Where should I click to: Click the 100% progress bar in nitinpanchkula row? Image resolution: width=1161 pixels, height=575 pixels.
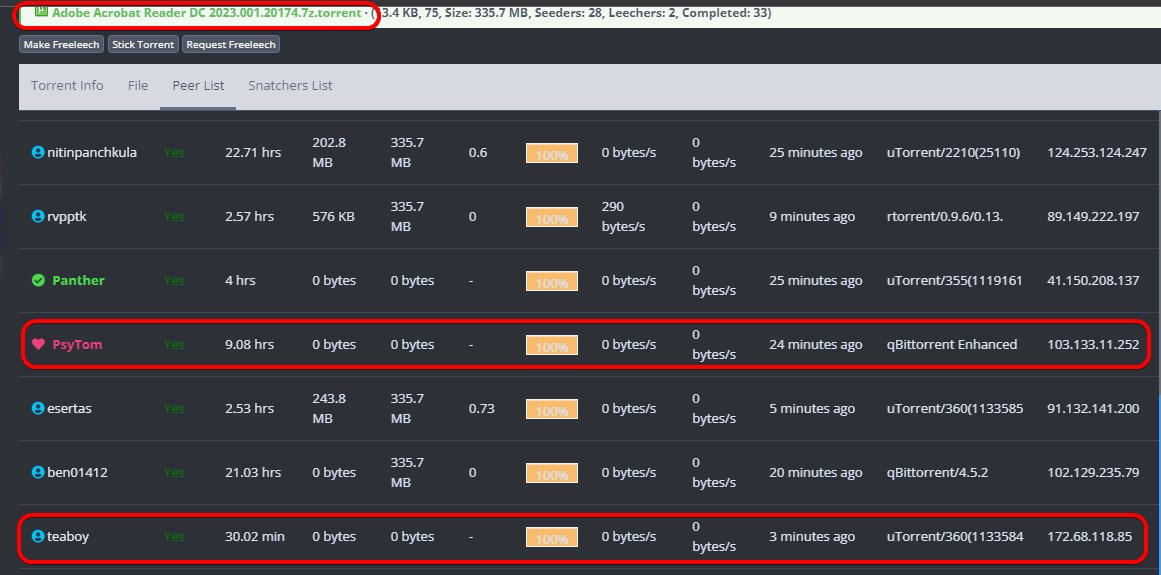(552, 153)
